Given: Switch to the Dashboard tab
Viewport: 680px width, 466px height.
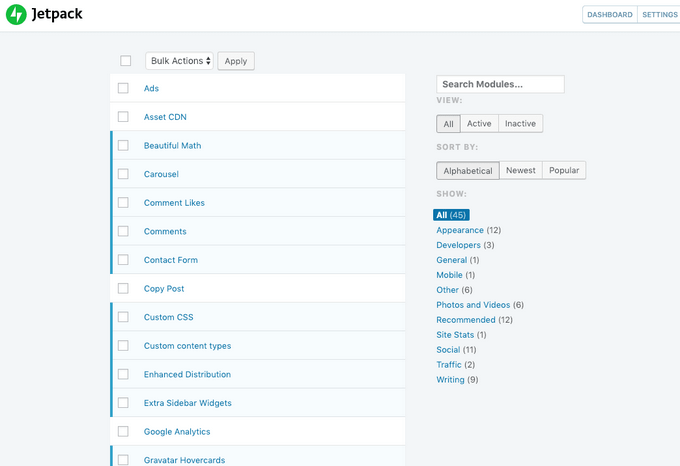Looking at the screenshot, I should click(x=609, y=15).
